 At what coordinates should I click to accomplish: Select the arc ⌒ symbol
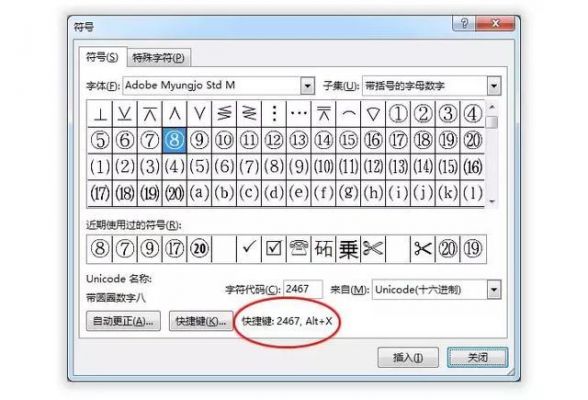tap(348, 114)
